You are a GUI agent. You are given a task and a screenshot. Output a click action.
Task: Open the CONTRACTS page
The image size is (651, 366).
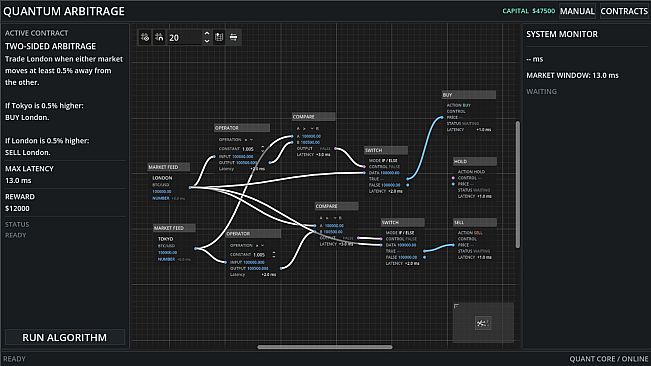(624, 11)
